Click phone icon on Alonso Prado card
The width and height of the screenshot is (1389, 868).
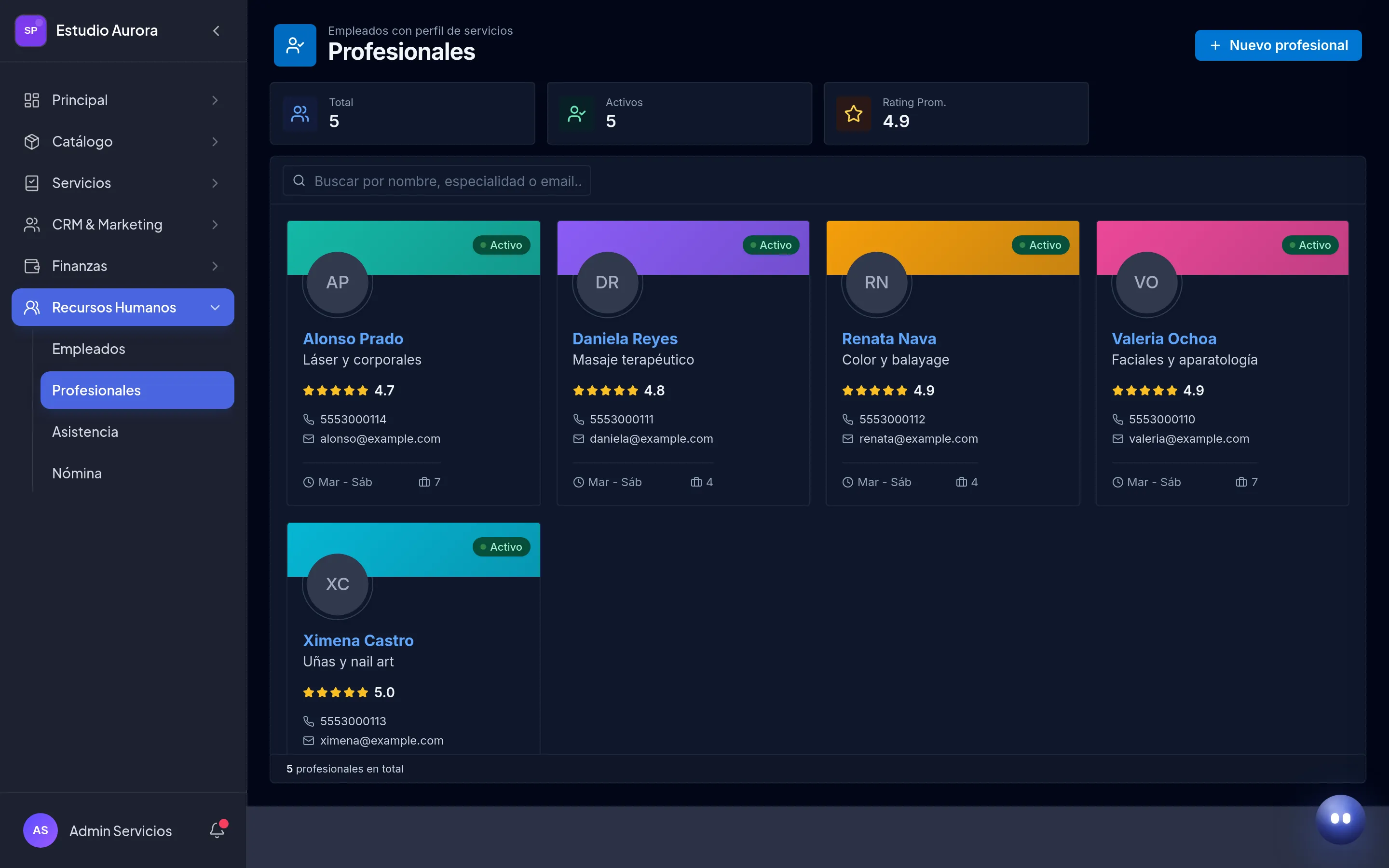tap(309, 420)
